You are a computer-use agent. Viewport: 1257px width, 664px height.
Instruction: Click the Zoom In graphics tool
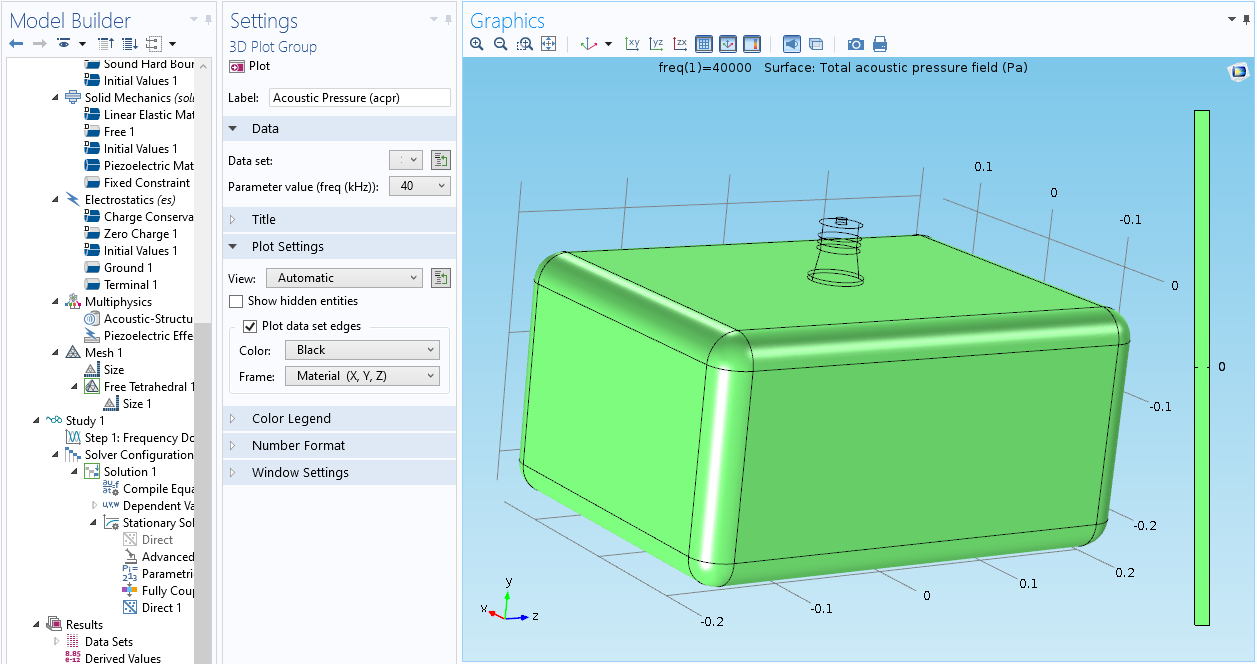click(477, 44)
